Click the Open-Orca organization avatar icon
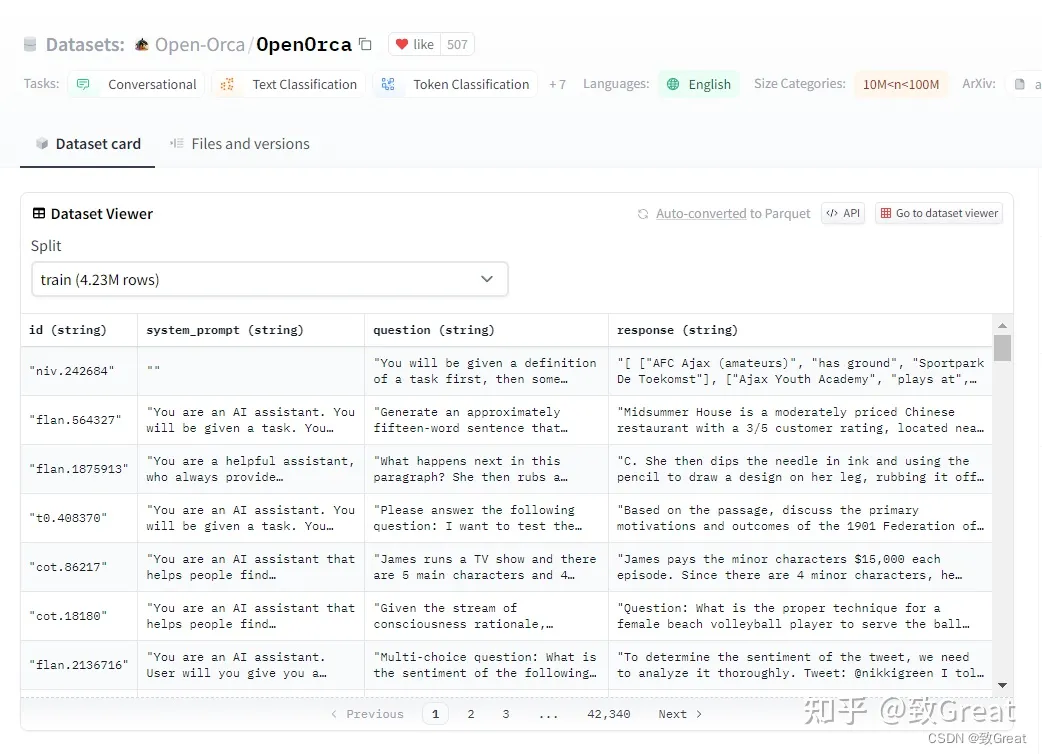This screenshot has width=1042, height=754. [x=141, y=45]
